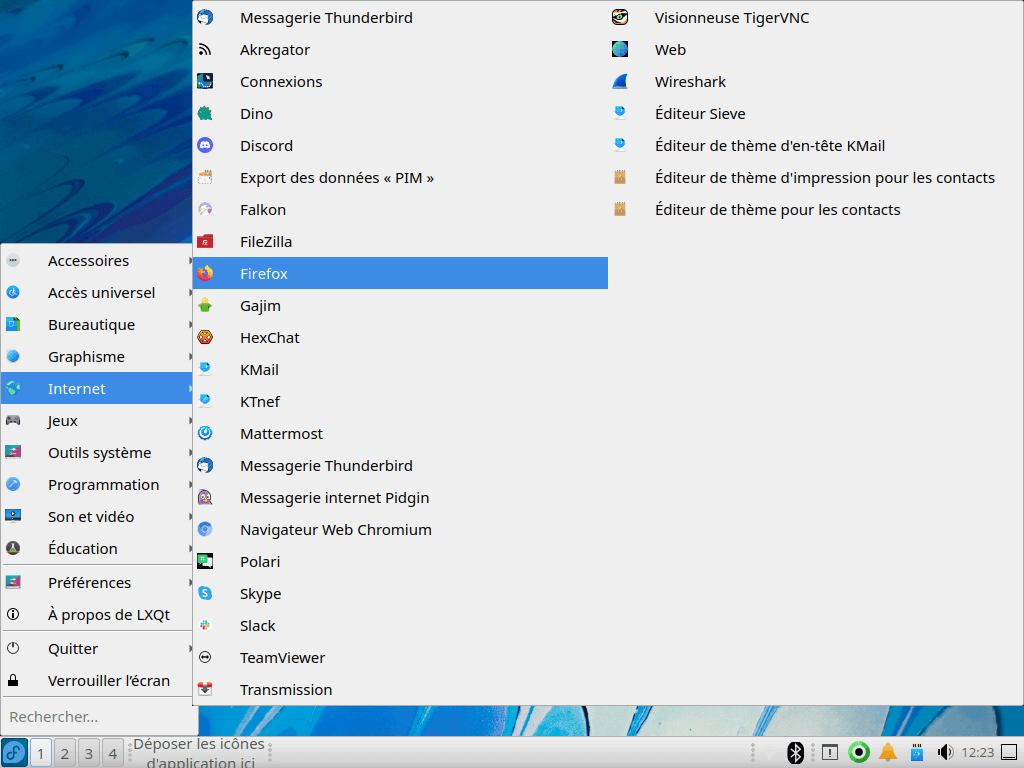Click the Falkon browser icon
The height and width of the screenshot is (768, 1024).
click(x=205, y=209)
